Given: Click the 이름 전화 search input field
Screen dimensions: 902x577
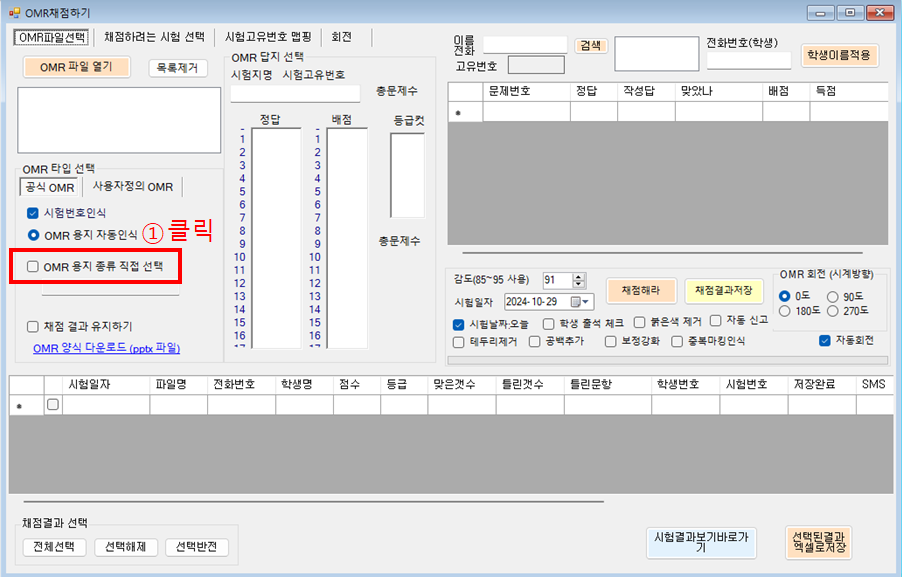Looking at the screenshot, I should (524, 45).
